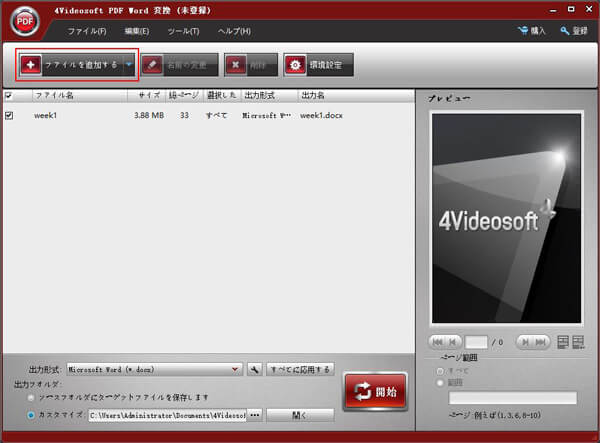Click the 開く open folder button
600x443 pixels.
300,415
